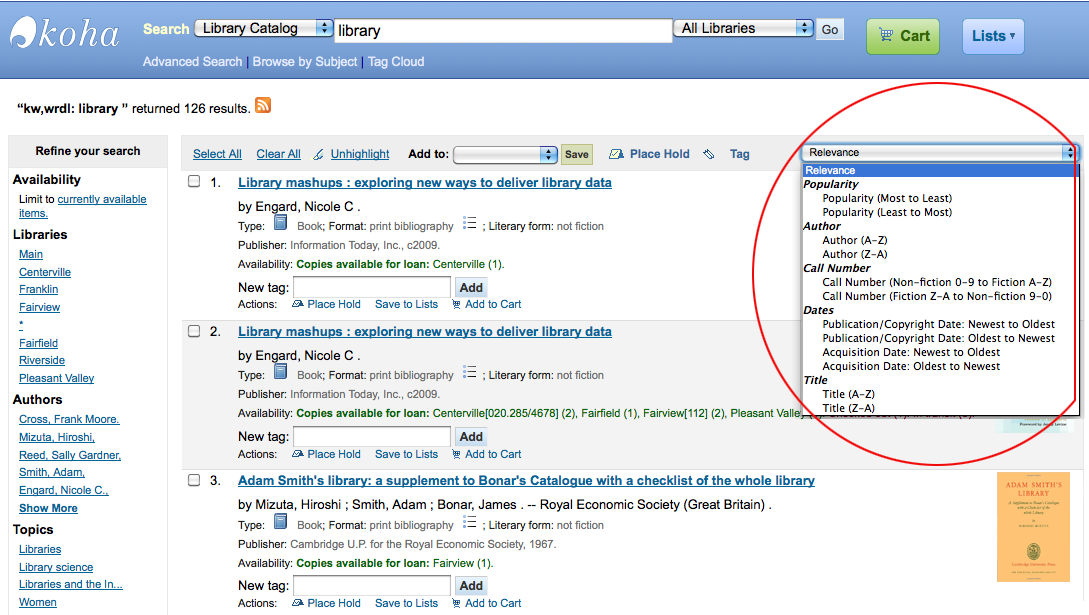Select Title (Z-A) from sort list

[849, 408]
